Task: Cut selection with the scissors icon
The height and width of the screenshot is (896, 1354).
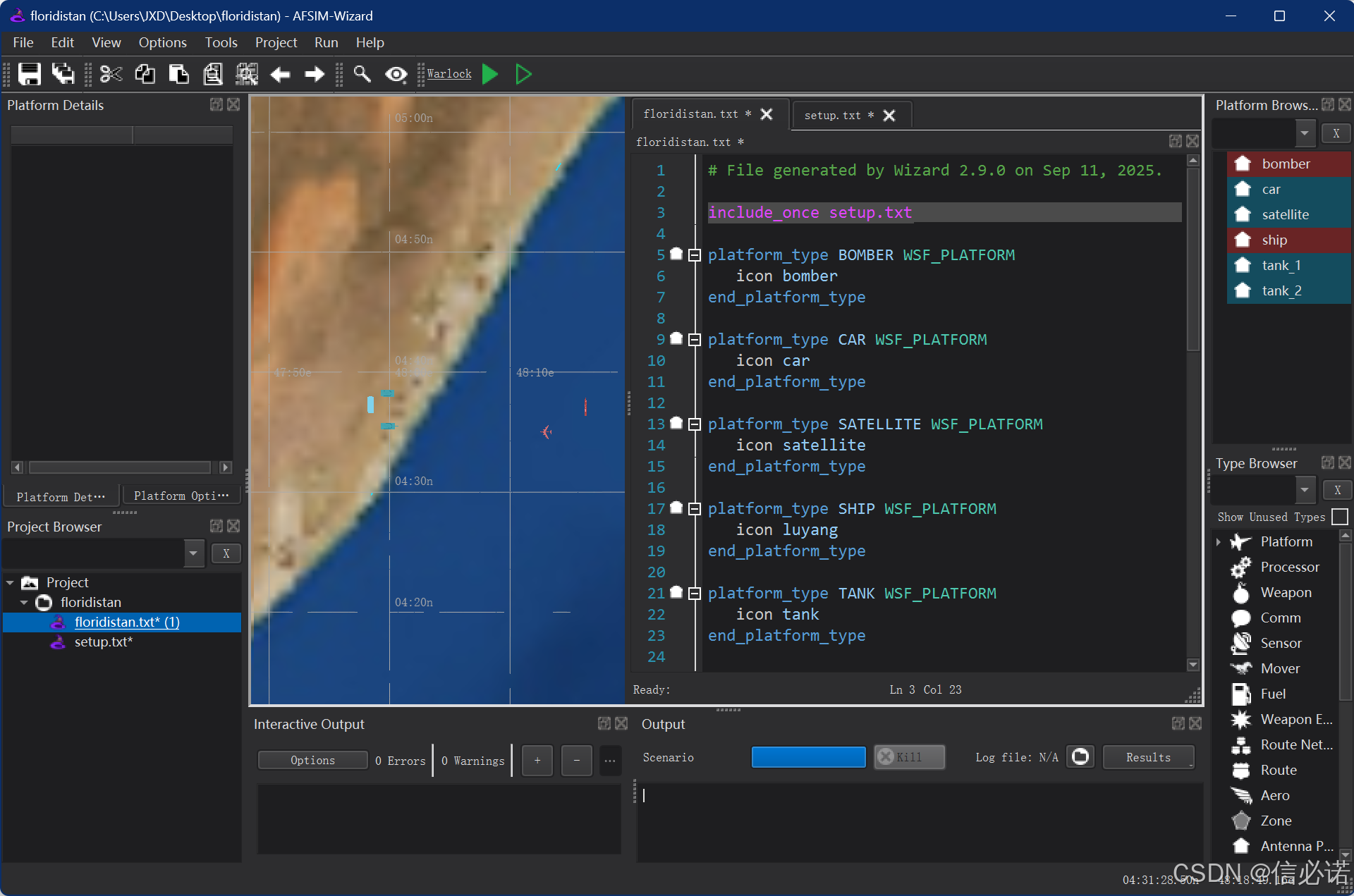Action: coord(111,74)
